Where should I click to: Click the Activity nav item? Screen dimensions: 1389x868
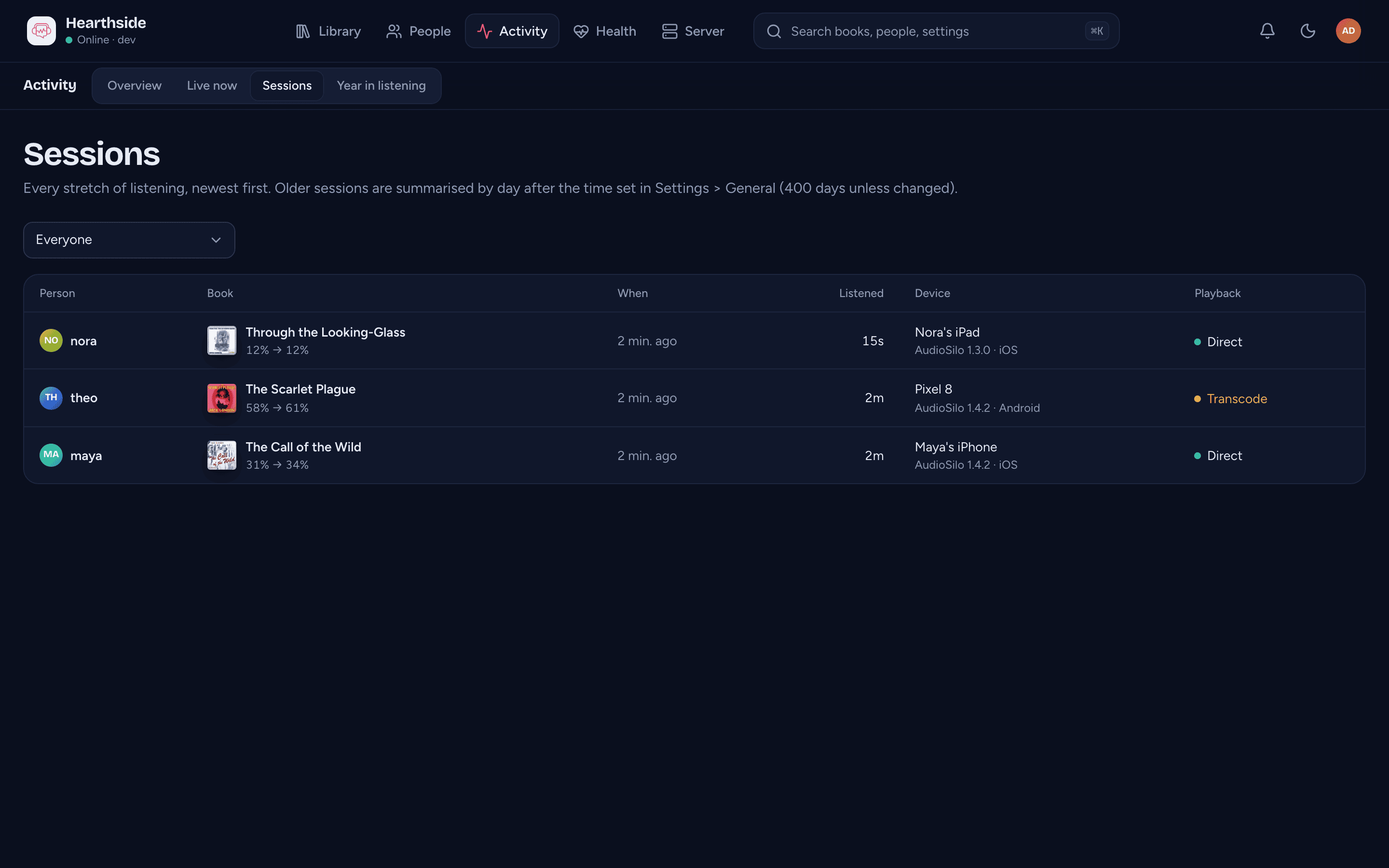point(512,31)
